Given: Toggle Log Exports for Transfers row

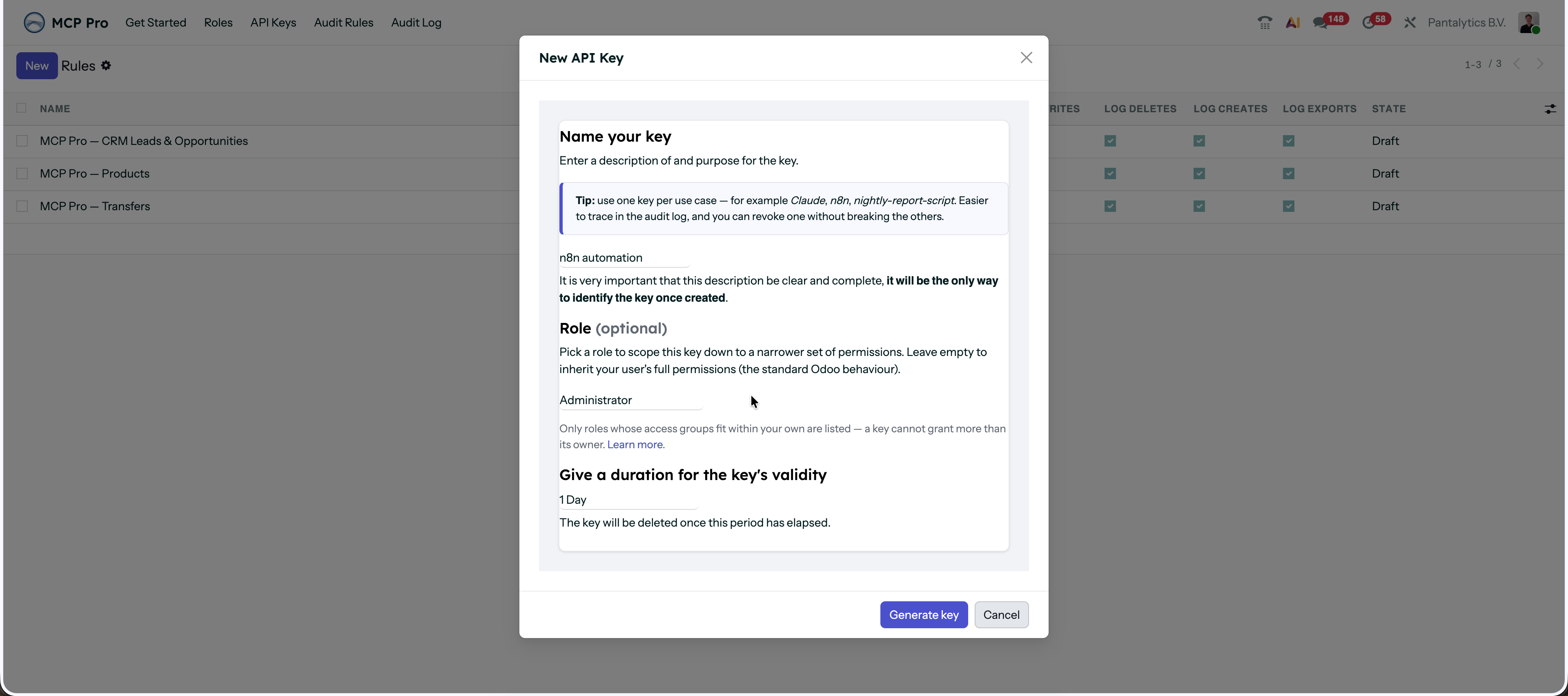Looking at the screenshot, I should 1289,206.
